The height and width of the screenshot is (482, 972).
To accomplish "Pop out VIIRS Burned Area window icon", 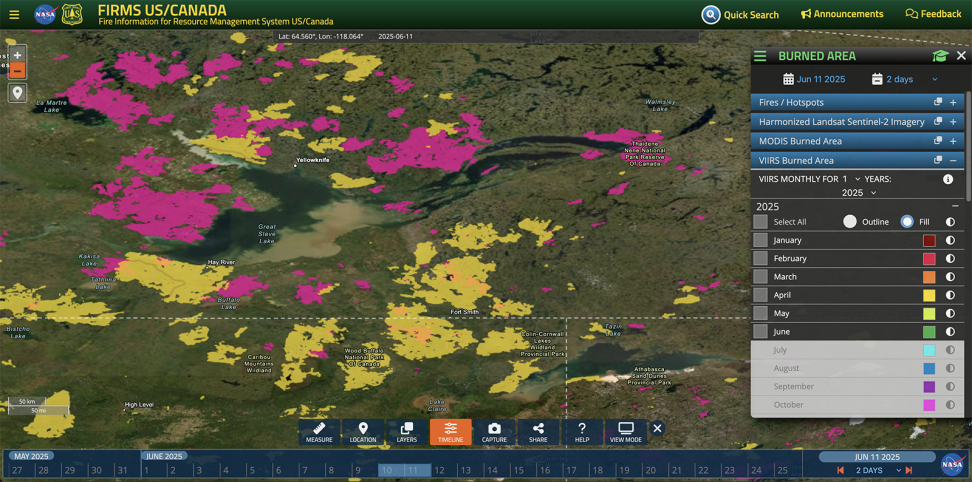I will pyautogui.click(x=939, y=160).
